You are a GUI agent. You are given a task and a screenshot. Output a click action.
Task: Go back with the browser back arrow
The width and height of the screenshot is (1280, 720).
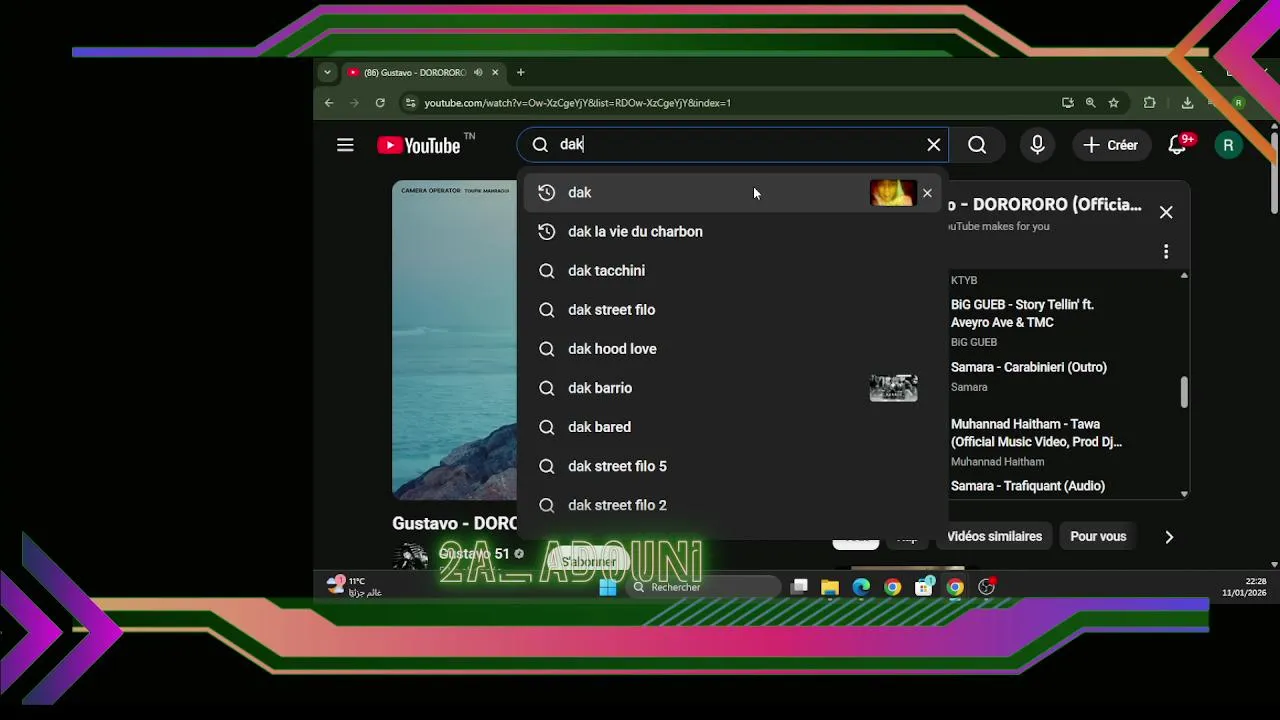[x=329, y=102]
